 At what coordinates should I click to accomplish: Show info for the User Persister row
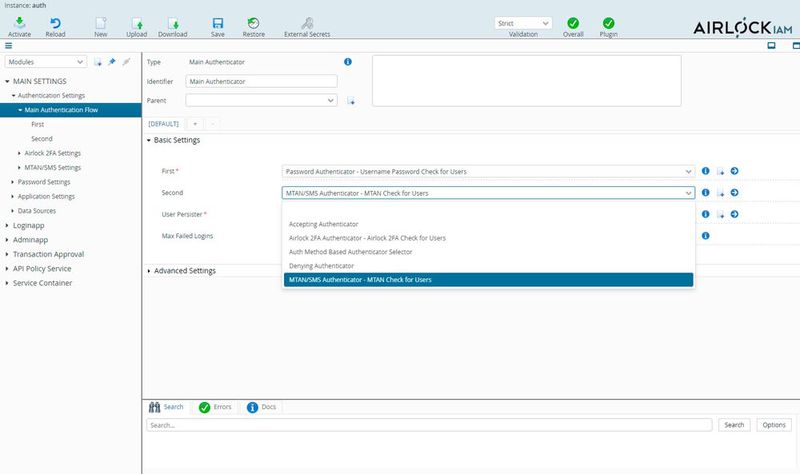tap(706, 214)
